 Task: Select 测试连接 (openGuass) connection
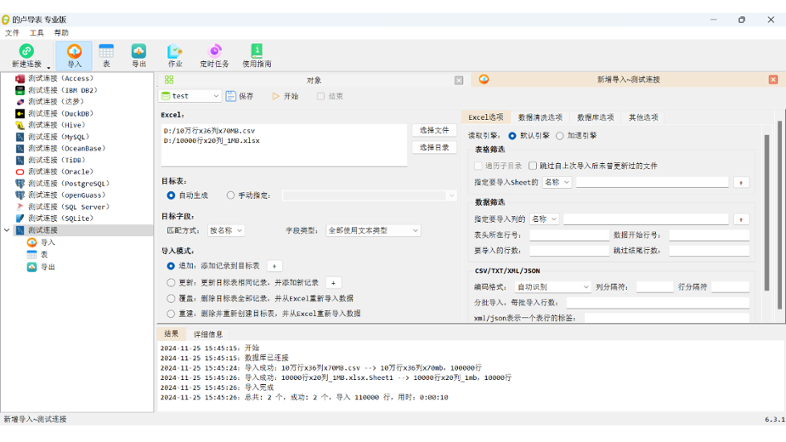67,195
